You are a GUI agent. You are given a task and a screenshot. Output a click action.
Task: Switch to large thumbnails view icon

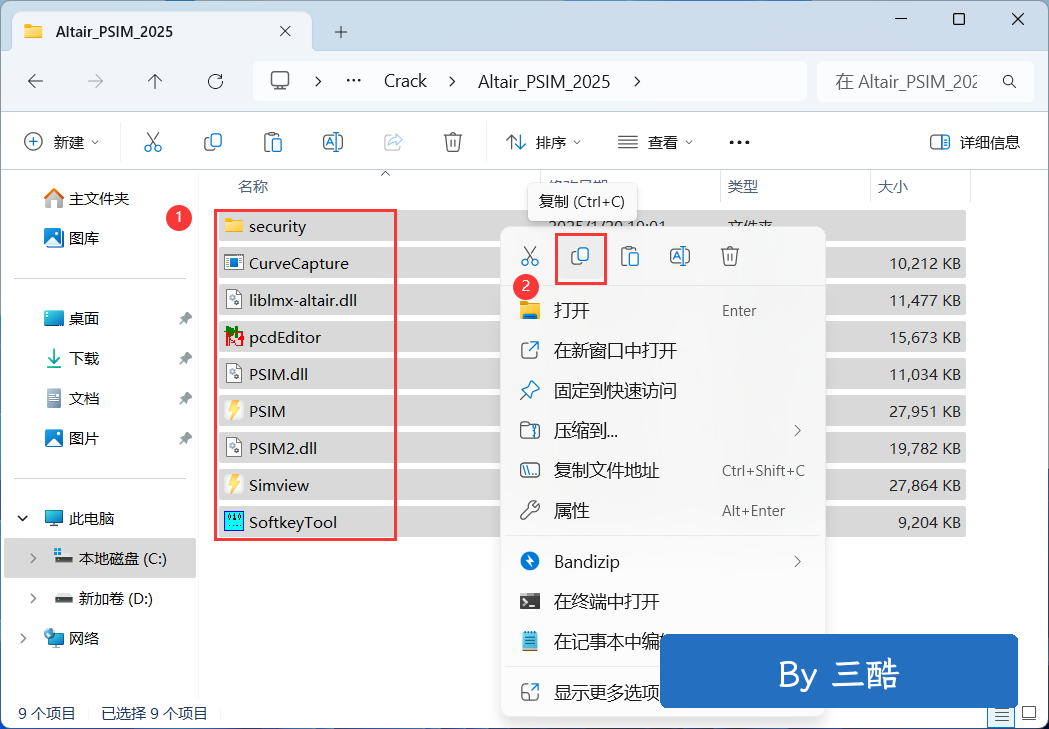click(x=1029, y=716)
